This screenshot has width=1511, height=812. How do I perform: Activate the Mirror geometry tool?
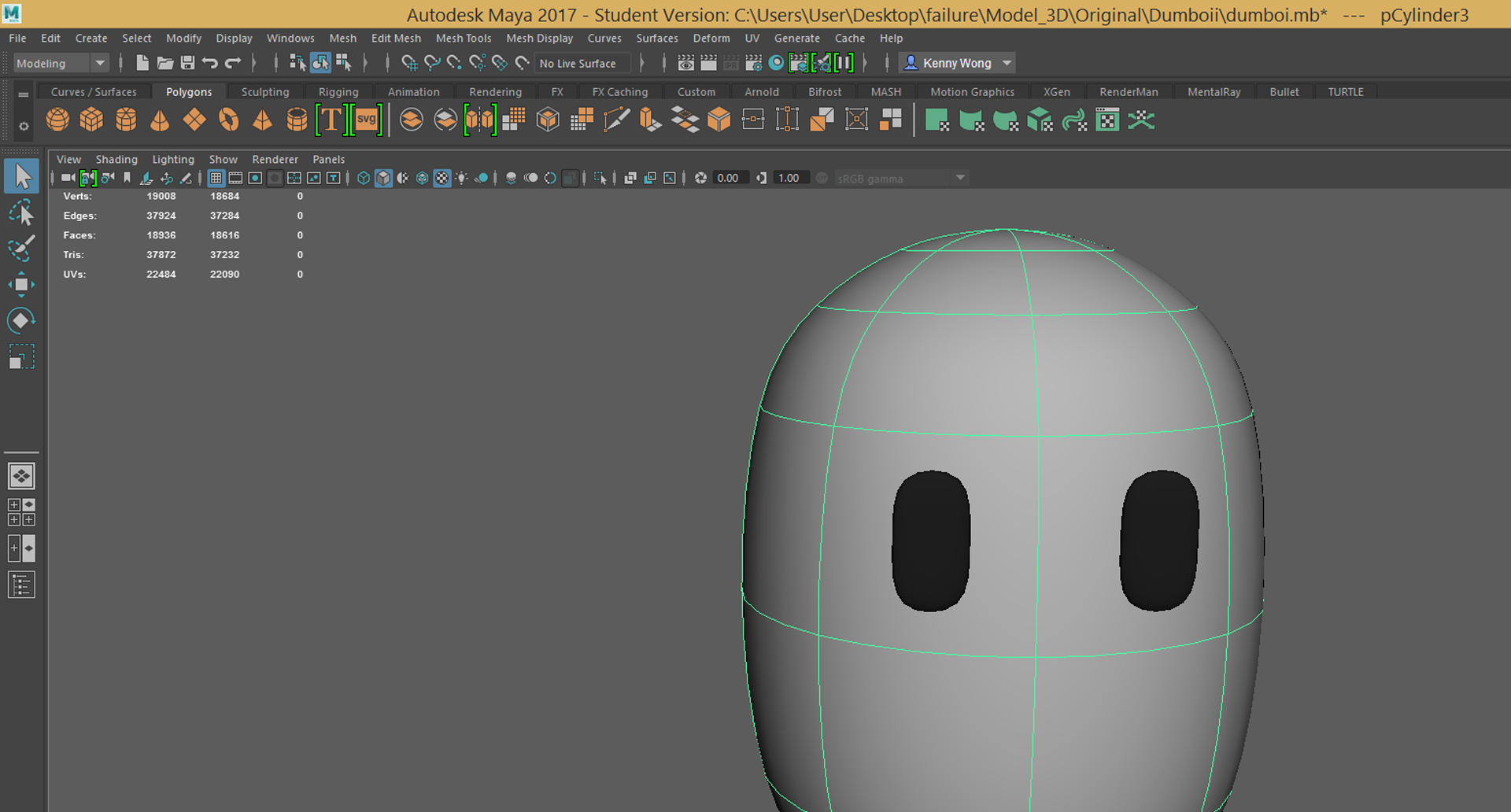coord(480,119)
